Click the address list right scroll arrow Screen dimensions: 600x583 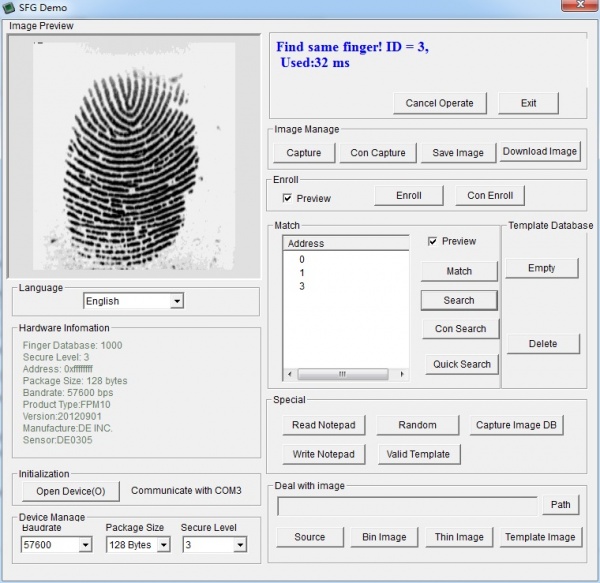pos(401,374)
